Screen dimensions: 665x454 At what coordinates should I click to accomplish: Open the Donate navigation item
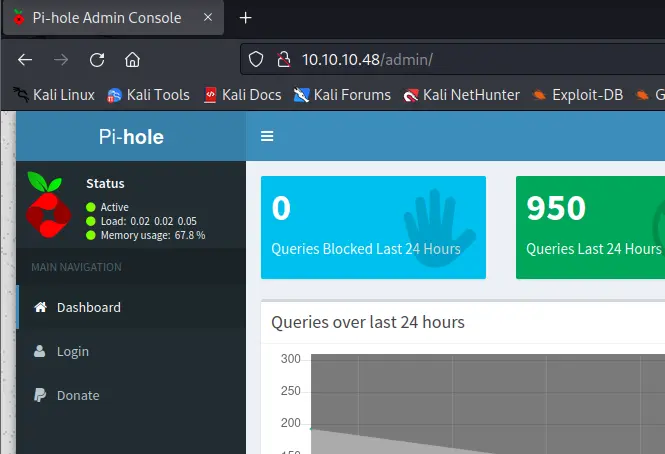(x=131, y=395)
